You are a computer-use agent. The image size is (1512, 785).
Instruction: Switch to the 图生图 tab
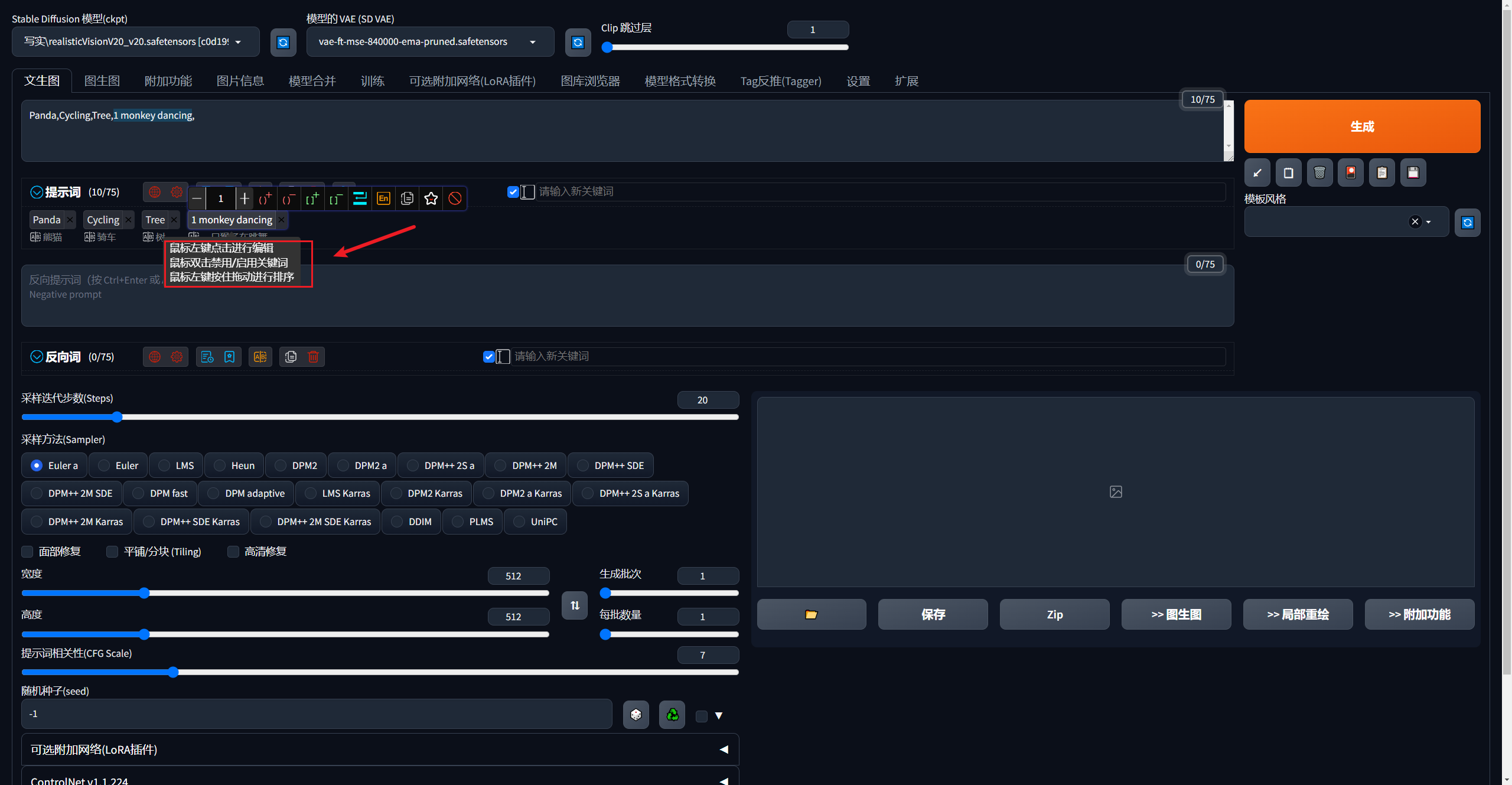pyautogui.click(x=102, y=81)
